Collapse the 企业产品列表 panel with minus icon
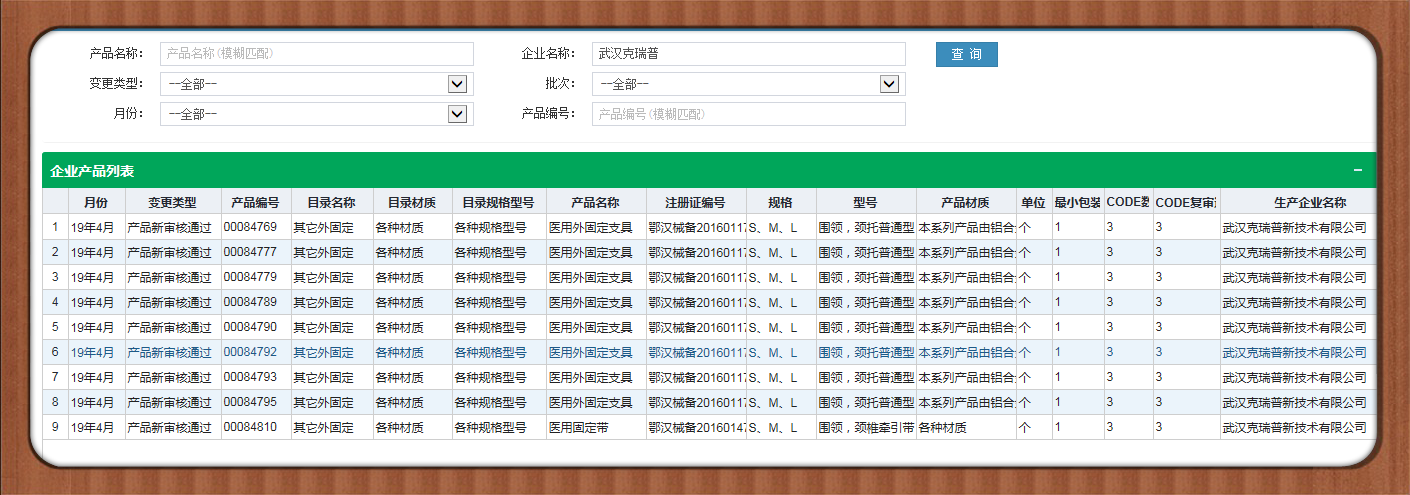 pos(1357,171)
